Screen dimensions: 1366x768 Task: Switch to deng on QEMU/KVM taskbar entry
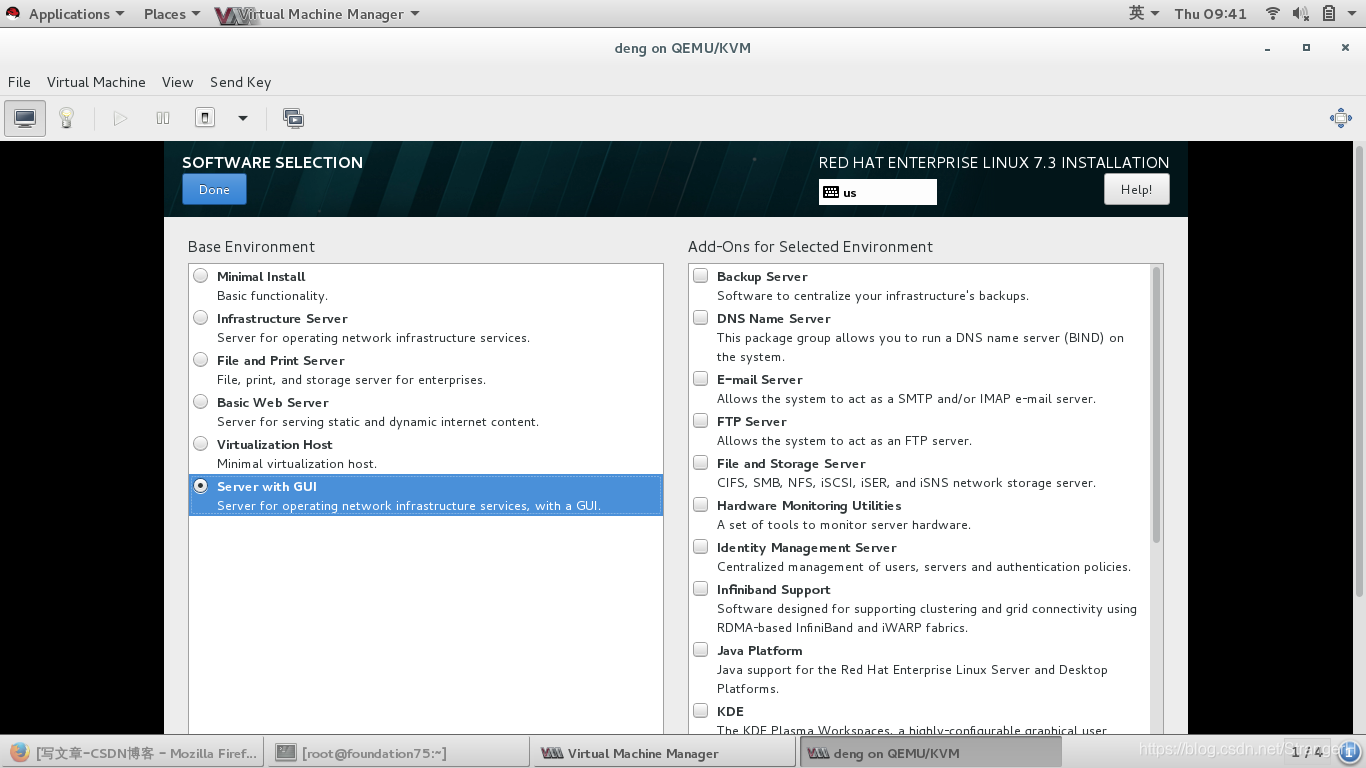931,753
